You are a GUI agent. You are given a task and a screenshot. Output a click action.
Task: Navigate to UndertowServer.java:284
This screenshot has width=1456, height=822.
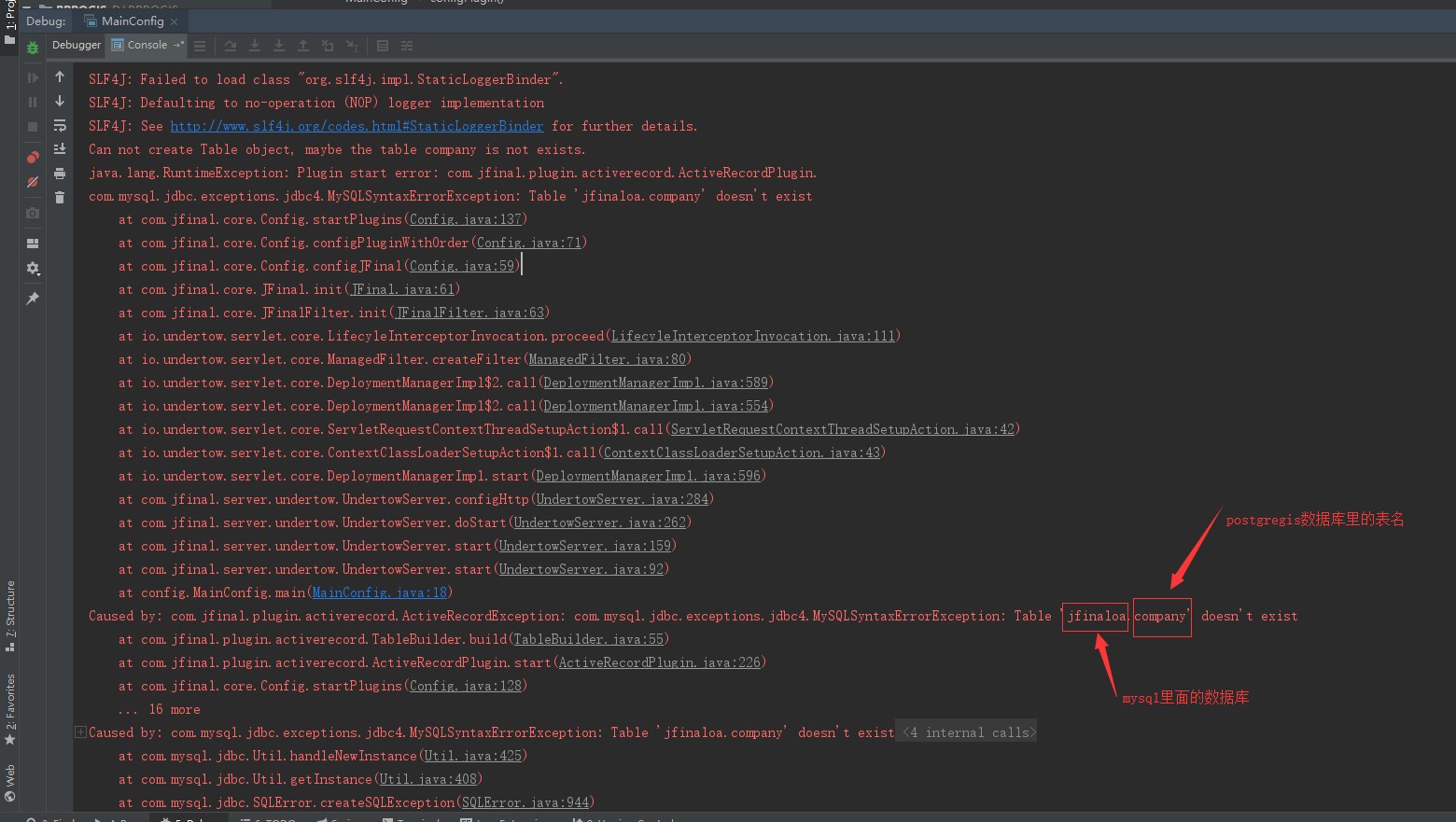pyautogui.click(x=623, y=499)
